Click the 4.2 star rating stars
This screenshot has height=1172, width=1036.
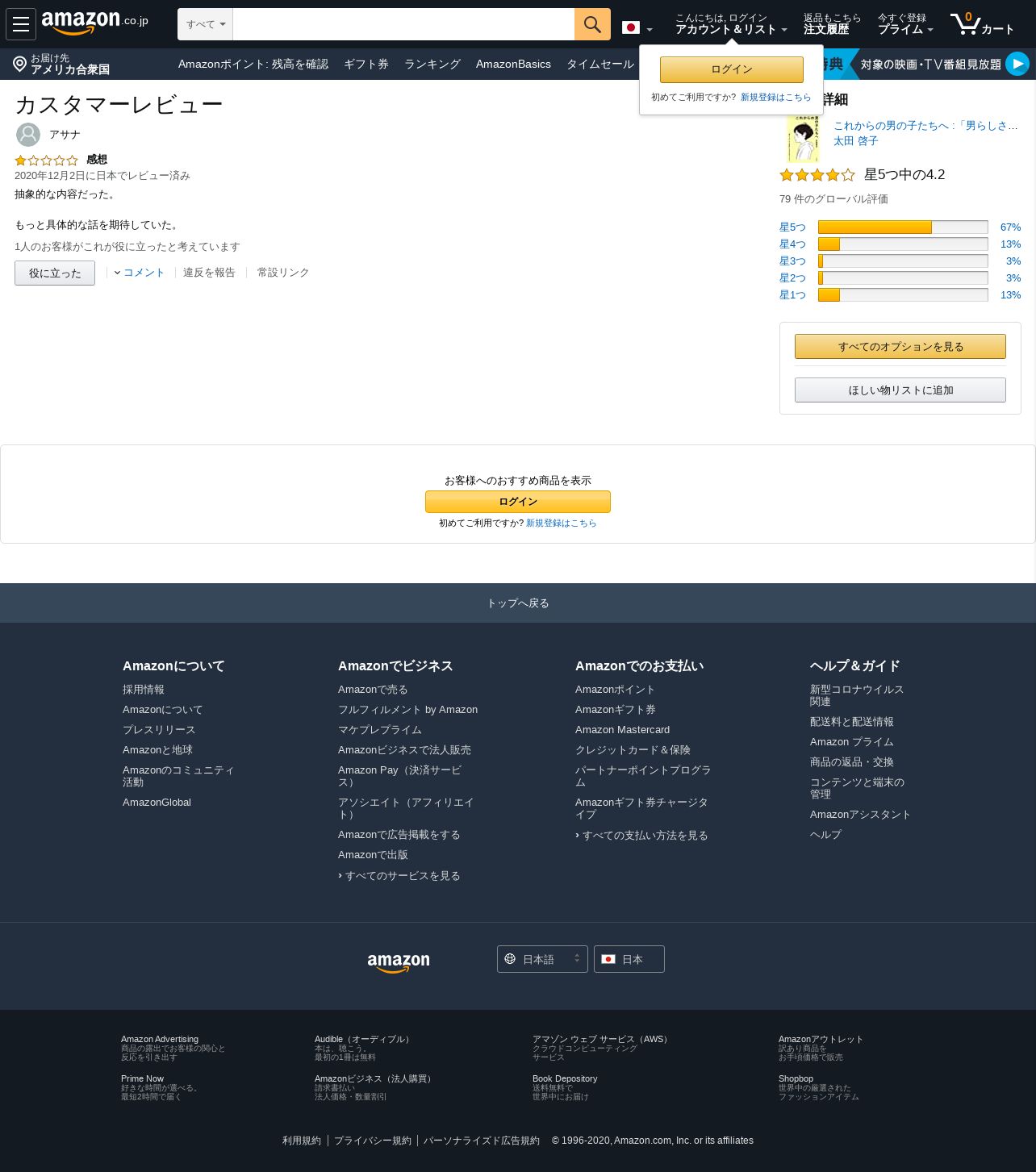817,175
